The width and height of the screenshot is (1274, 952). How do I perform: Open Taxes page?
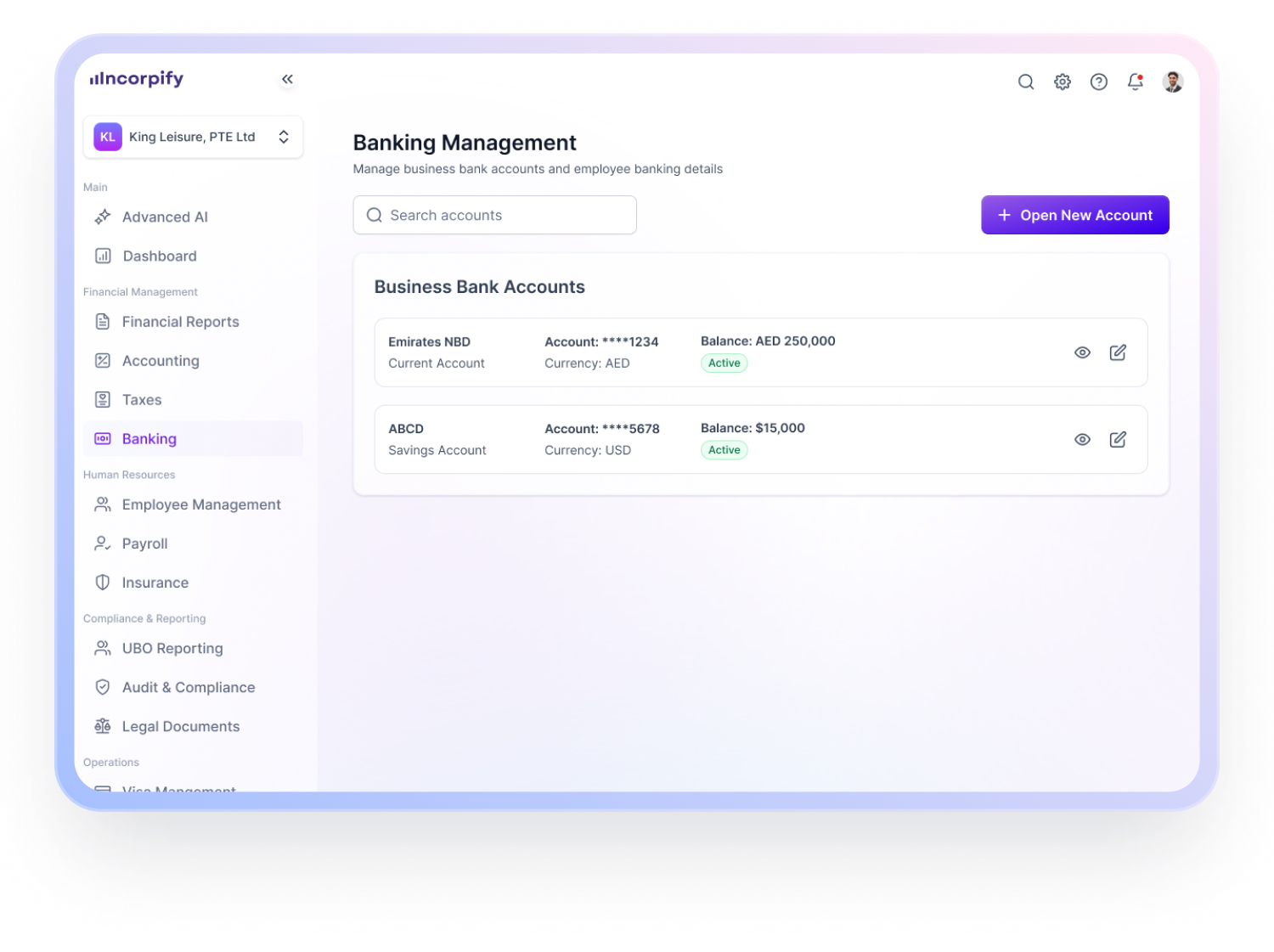click(x=194, y=399)
